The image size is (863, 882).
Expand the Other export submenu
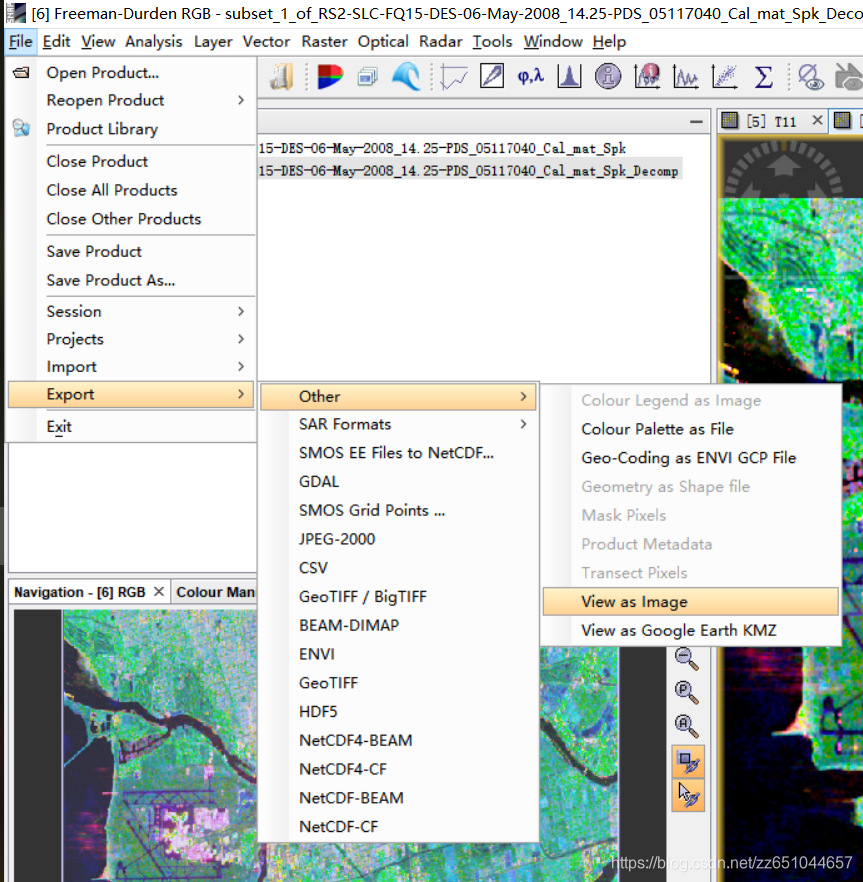[x=398, y=397]
